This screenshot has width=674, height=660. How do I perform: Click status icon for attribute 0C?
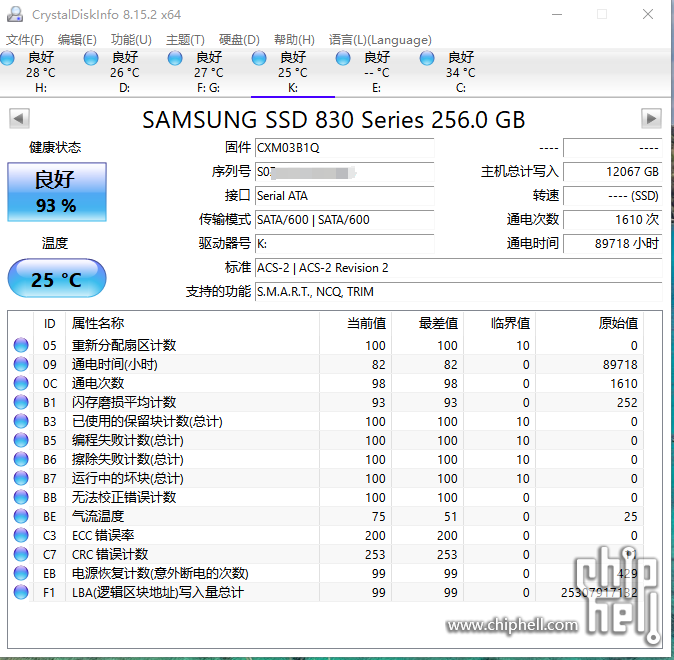pyautogui.click(x=21, y=383)
